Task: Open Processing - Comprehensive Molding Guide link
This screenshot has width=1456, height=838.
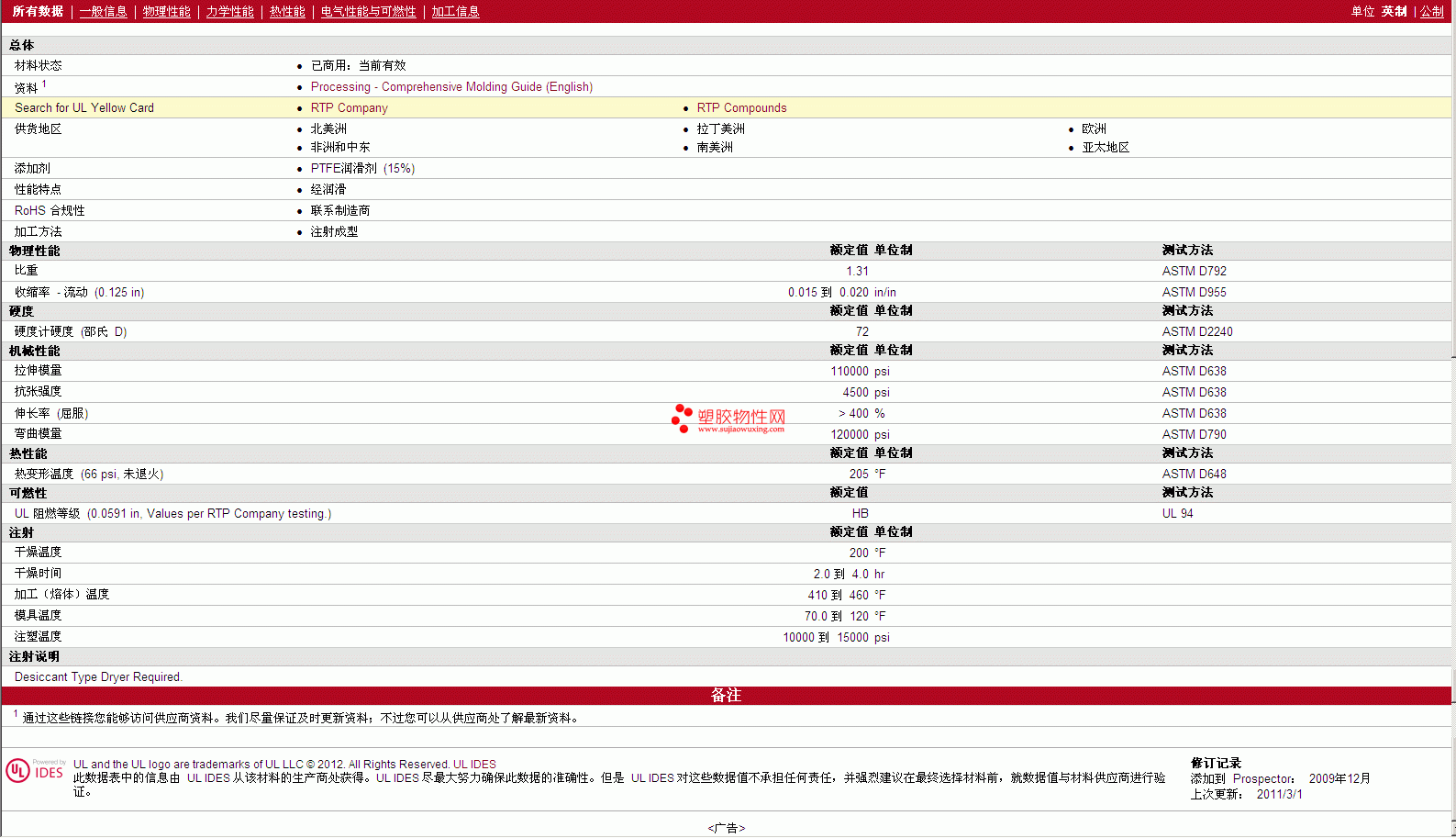Action: tap(451, 86)
